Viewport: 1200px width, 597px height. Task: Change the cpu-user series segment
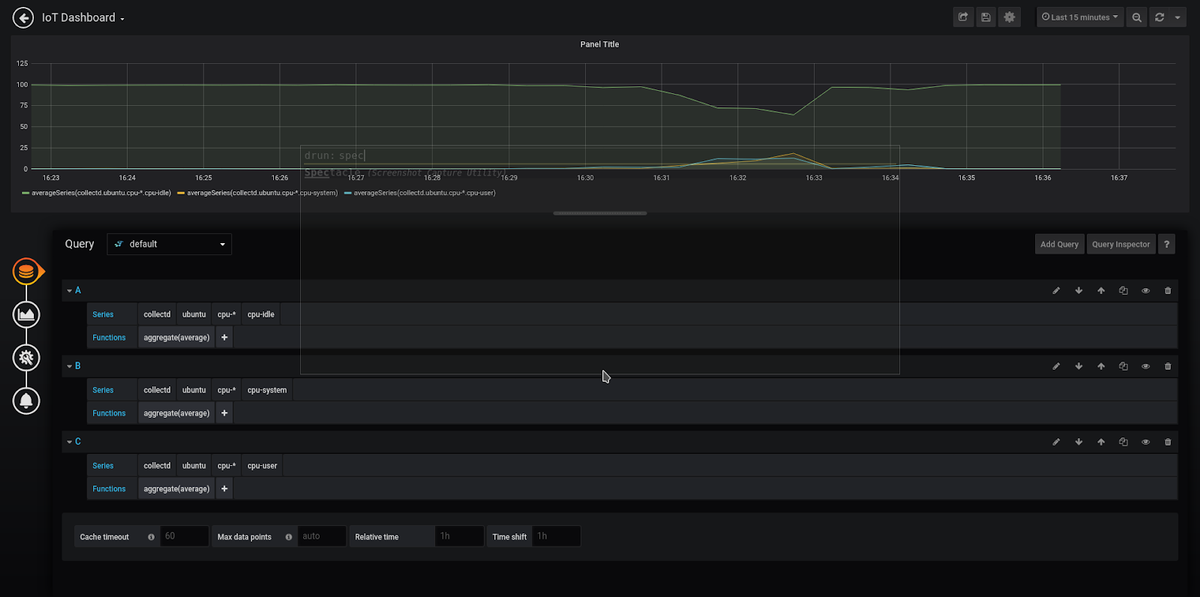pyautogui.click(x=262, y=465)
